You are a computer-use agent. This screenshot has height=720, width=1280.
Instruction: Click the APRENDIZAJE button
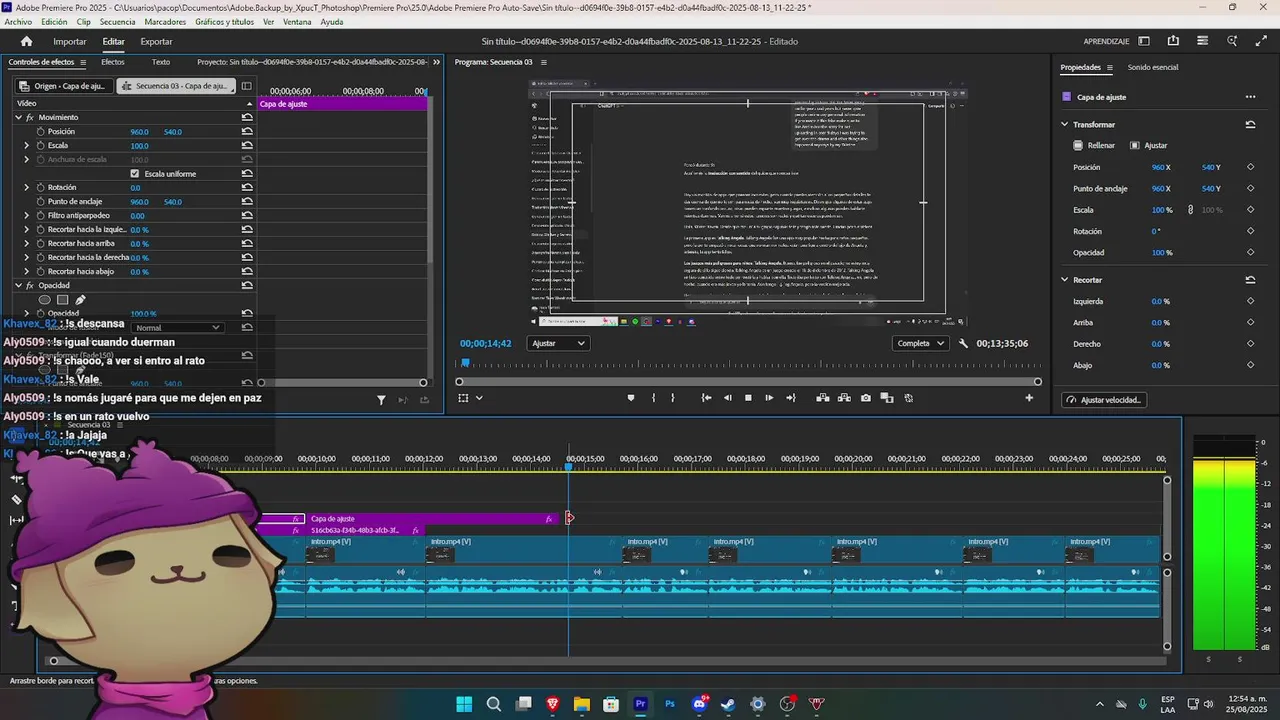click(1106, 41)
